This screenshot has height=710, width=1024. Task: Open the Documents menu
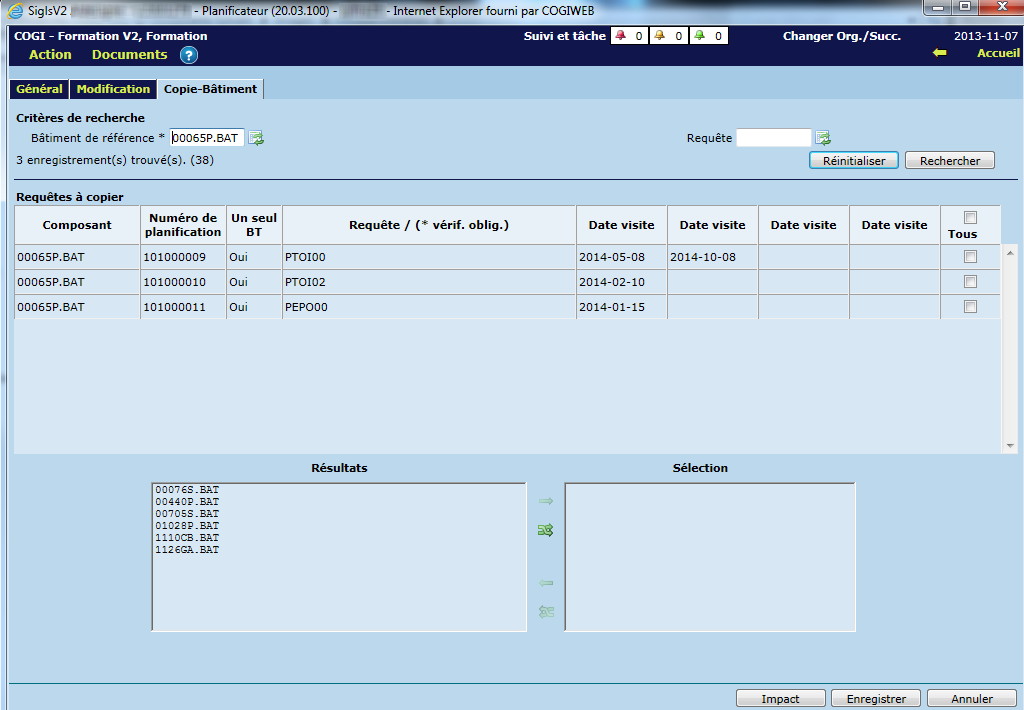[129, 55]
